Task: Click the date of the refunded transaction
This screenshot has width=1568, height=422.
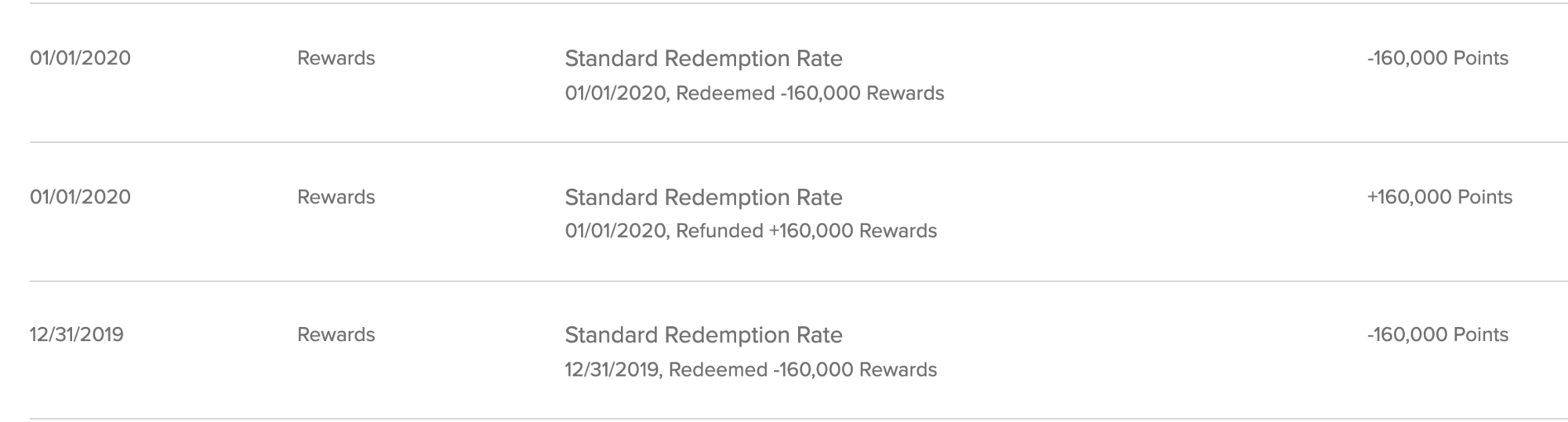Action: coord(80,197)
